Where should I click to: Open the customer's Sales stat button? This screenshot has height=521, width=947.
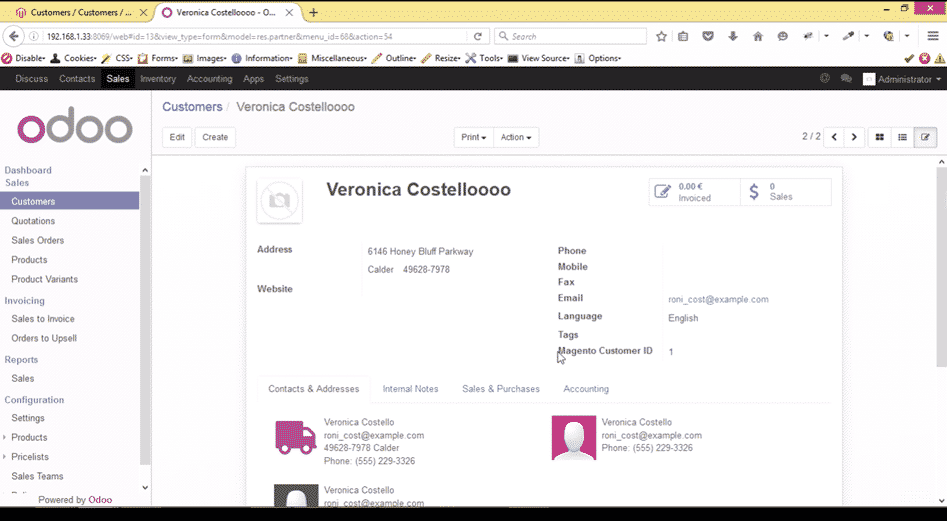(x=785, y=192)
